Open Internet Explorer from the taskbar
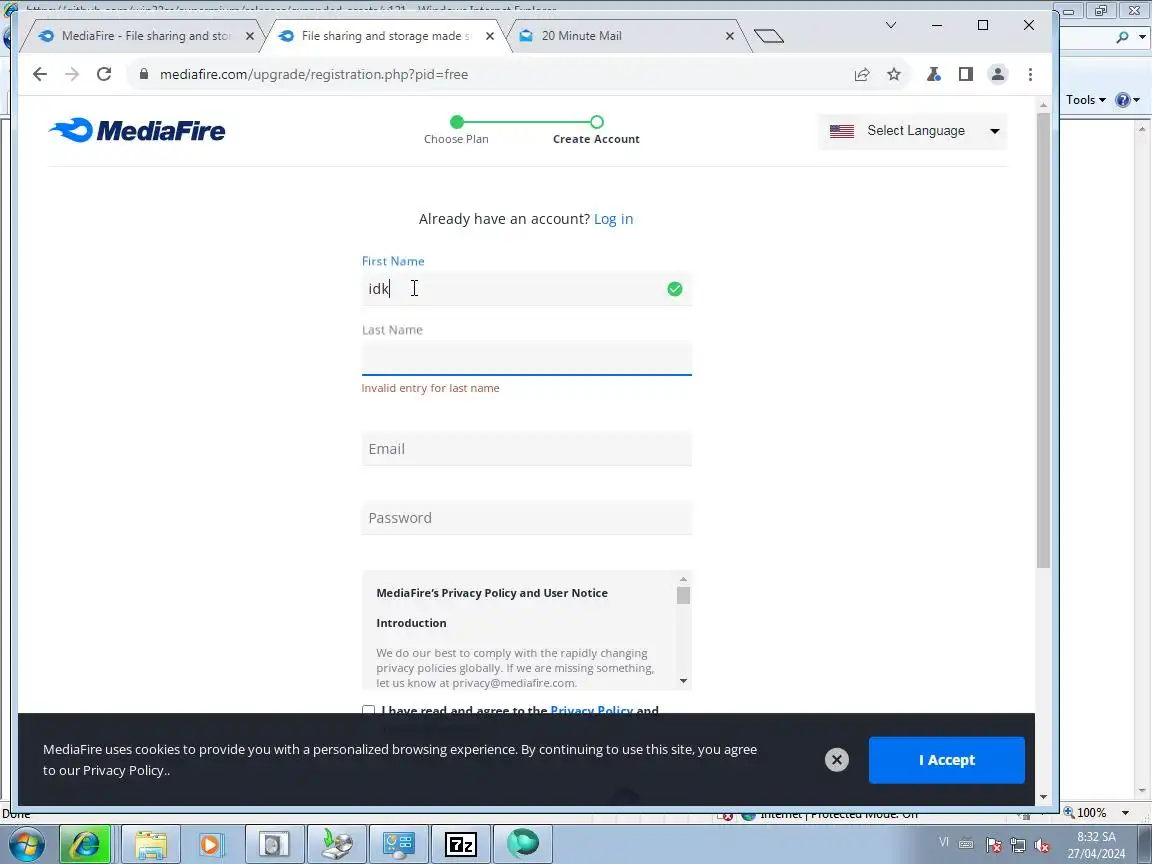Screen dimensions: 1152x864 pyautogui.click(x=85, y=845)
